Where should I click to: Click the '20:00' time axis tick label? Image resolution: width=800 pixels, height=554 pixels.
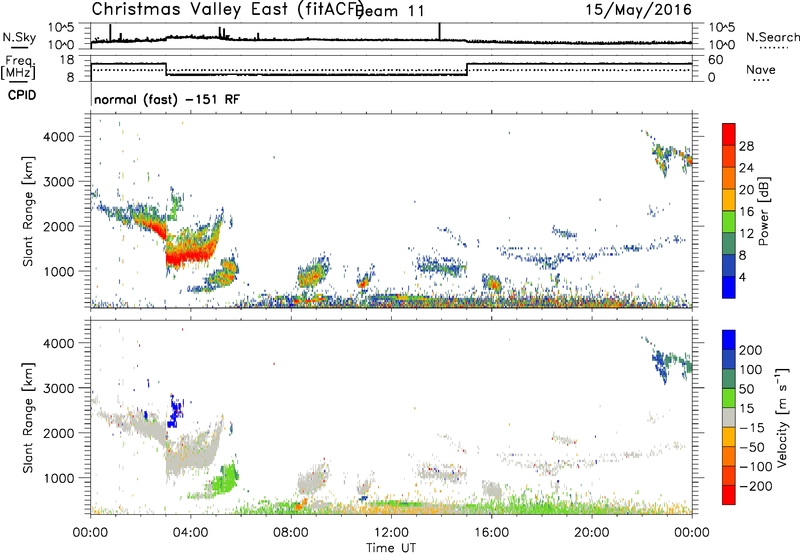tap(591, 533)
